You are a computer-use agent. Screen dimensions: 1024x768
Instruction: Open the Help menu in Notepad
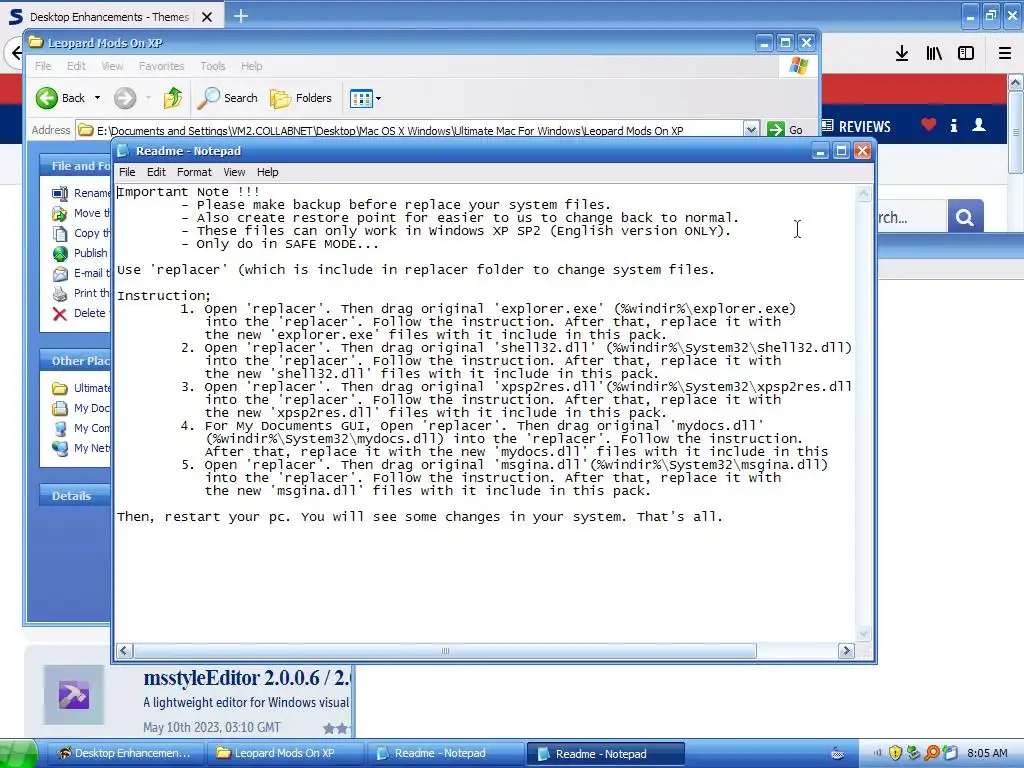pyautogui.click(x=267, y=172)
